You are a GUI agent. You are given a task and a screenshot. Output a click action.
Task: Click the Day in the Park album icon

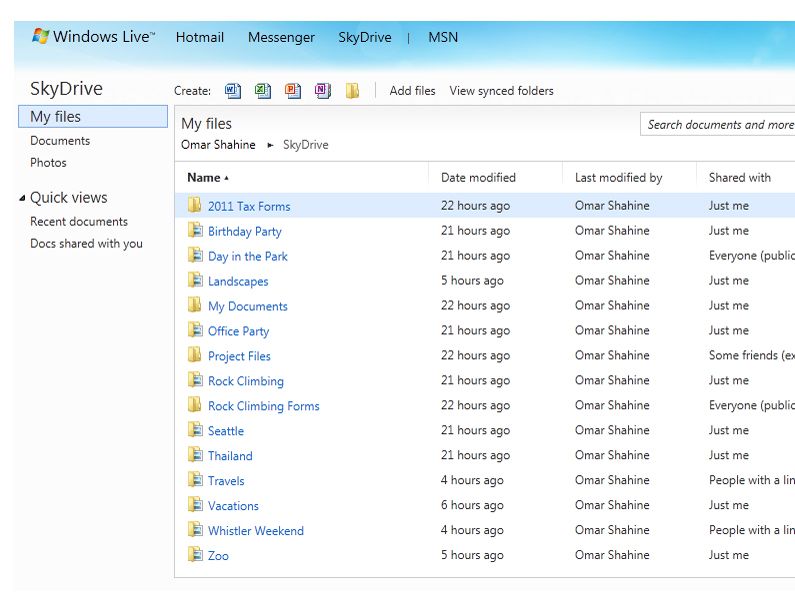point(195,255)
